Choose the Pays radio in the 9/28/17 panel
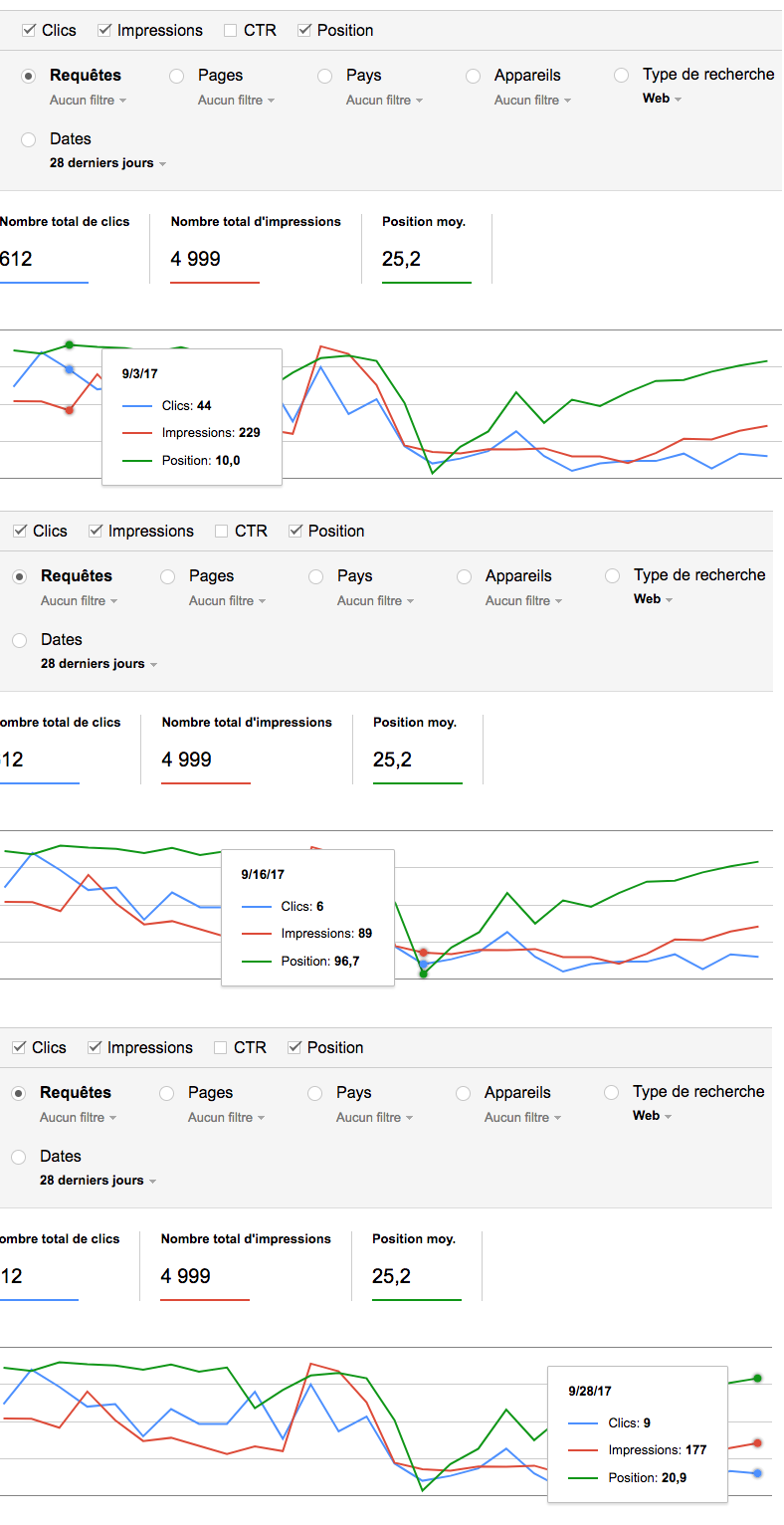This screenshot has height=1525, width=784. [315, 1093]
